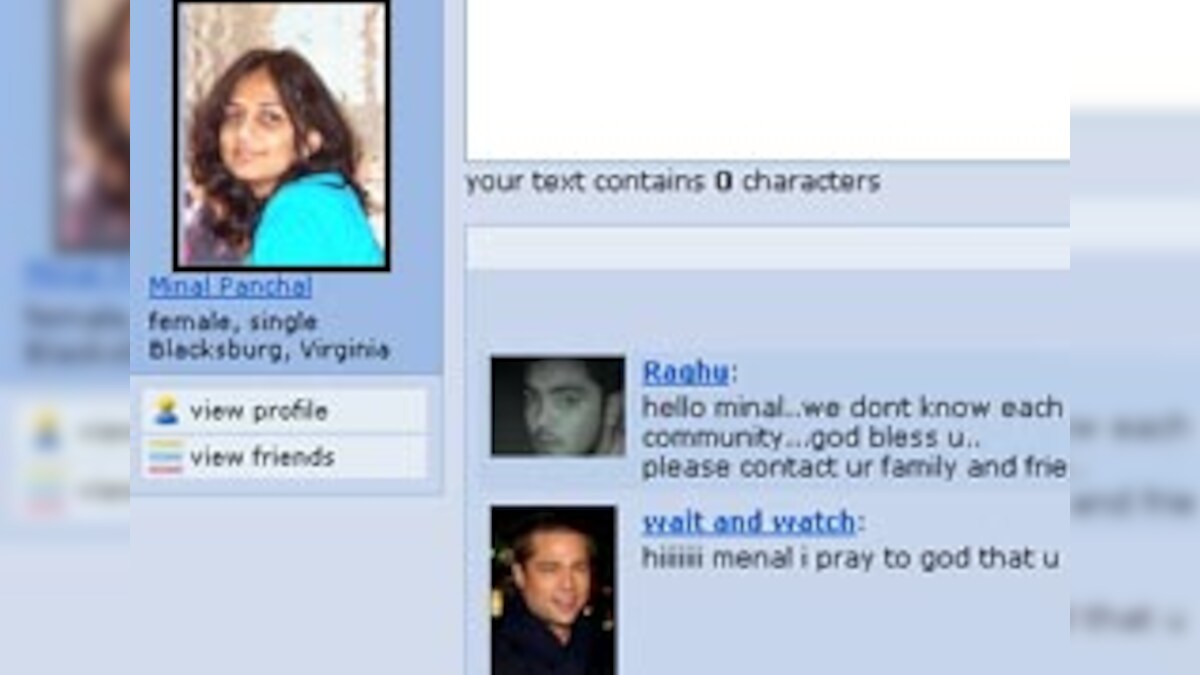Click the blurred duplicate friends bars icon
The width and height of the screenshot is (1200, 675).
(x=46, y=489)
